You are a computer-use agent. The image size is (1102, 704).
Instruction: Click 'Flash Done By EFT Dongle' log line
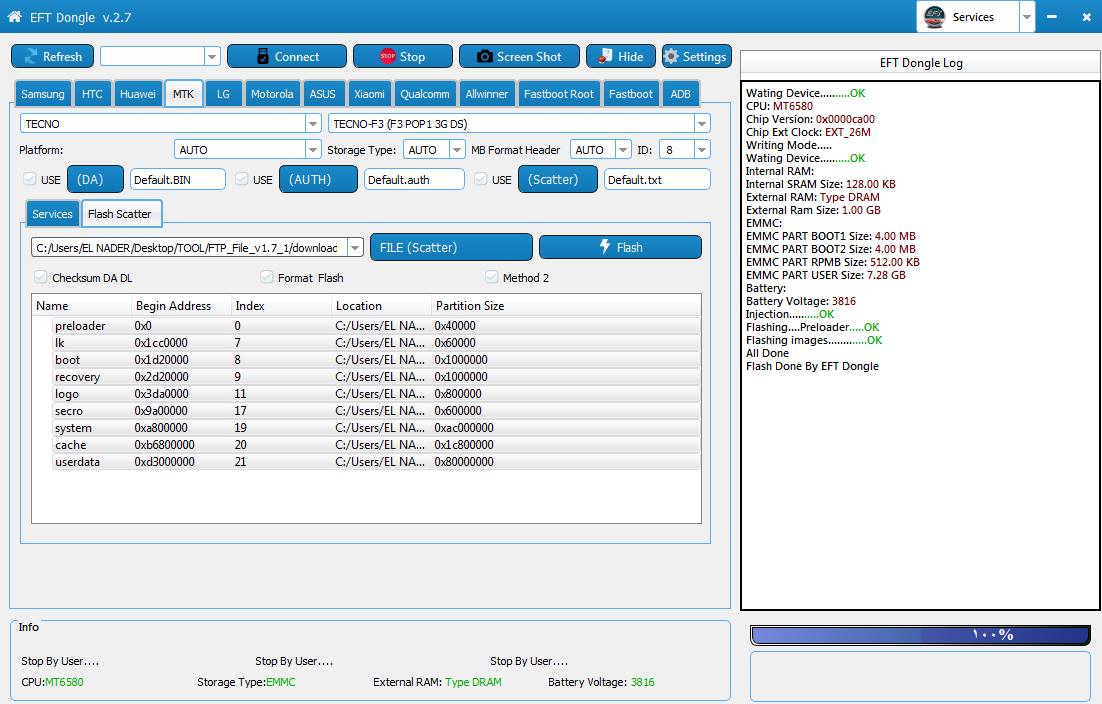coord(812,366)
